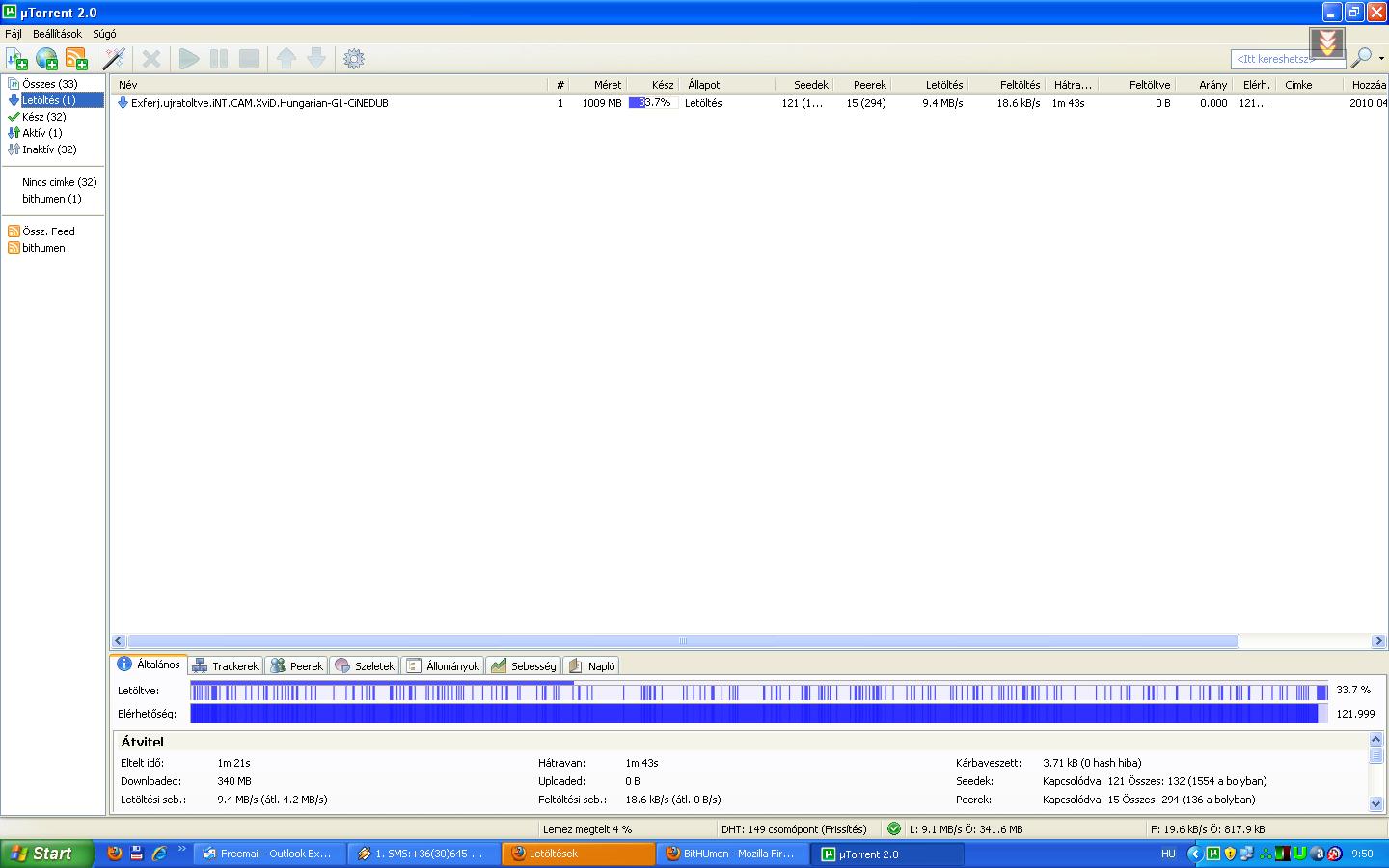
Task: Click the Pause torrent toolbar icon
Action: (x=219, y=59)
